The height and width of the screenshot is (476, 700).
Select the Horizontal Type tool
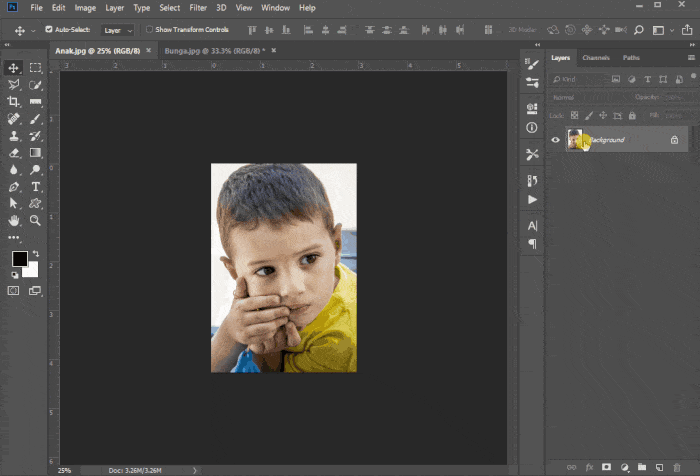35,187
